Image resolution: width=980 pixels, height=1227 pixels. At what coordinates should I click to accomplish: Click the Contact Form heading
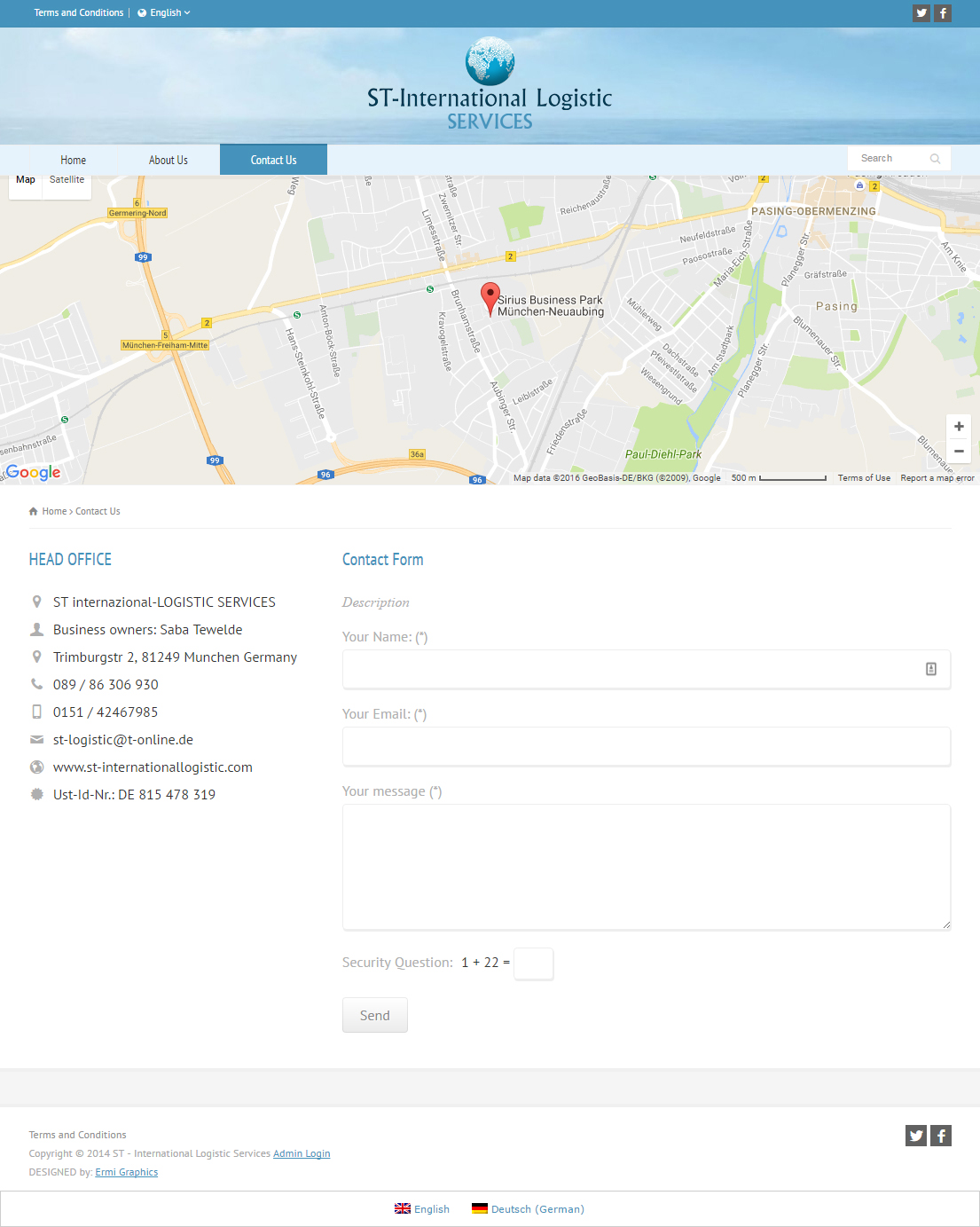coord(383,559)
